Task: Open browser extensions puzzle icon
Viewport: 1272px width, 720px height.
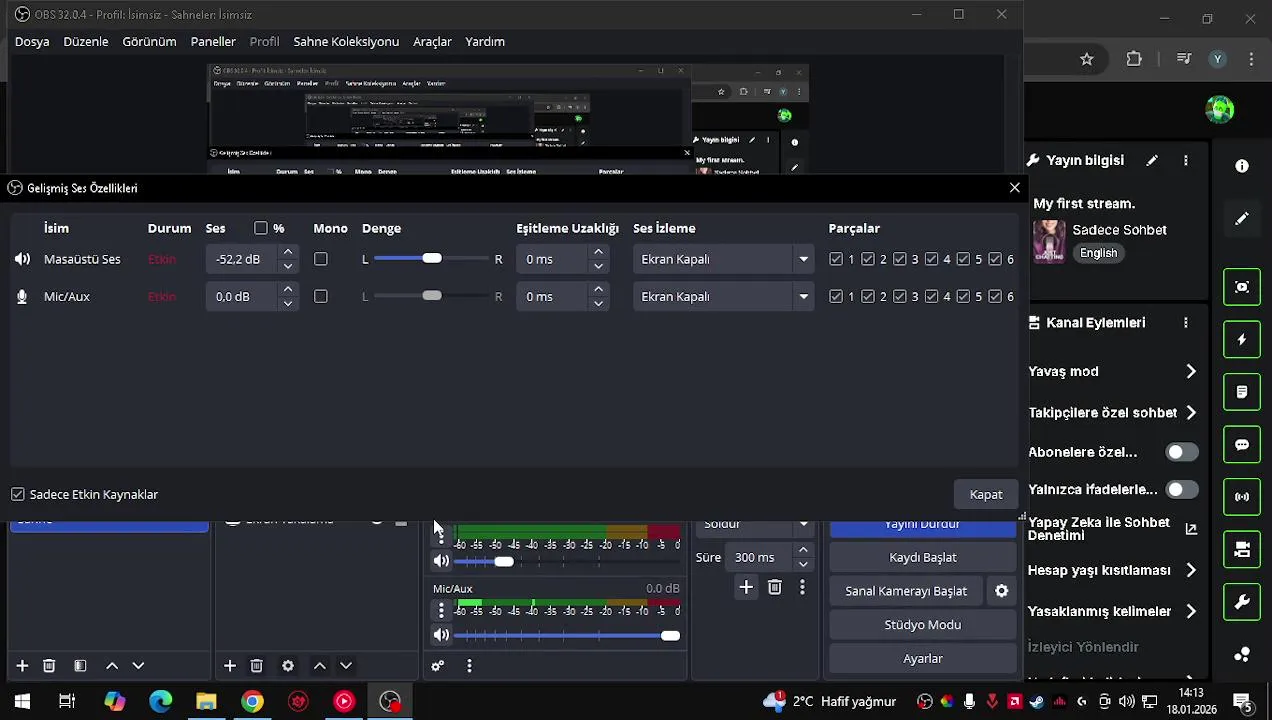Action: [x=1134, y=59]
